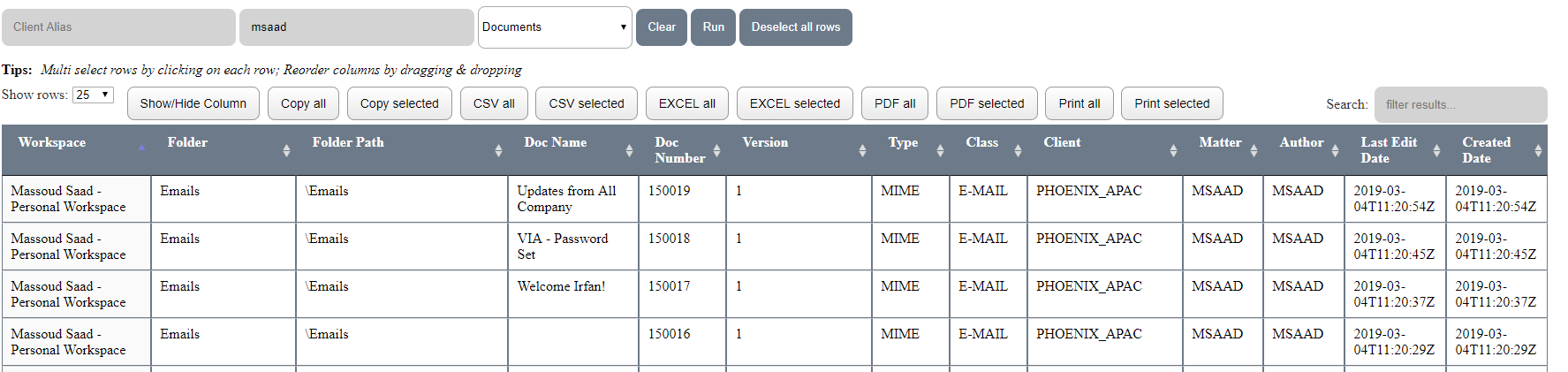The width and height of the screenshot is (1568, 372).
Task: Click the Clear button
Action: (661, 27)
